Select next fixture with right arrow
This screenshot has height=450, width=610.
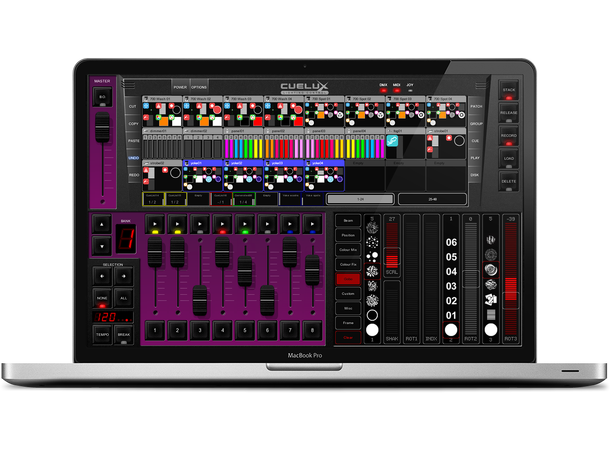pos(124,274)
